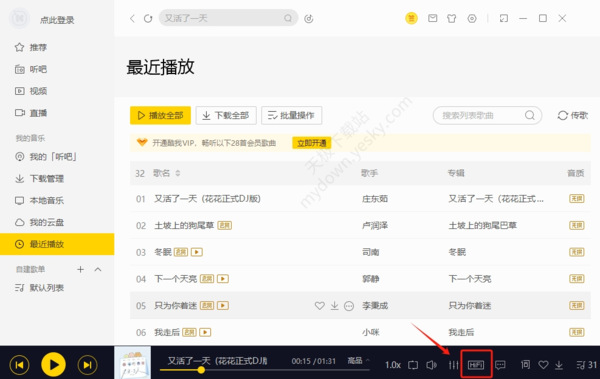This screenshot has height=379, width=600.
Task: Open the skin shirt icon in title bar
Action: pyautogui.click(x=452, y=18)
